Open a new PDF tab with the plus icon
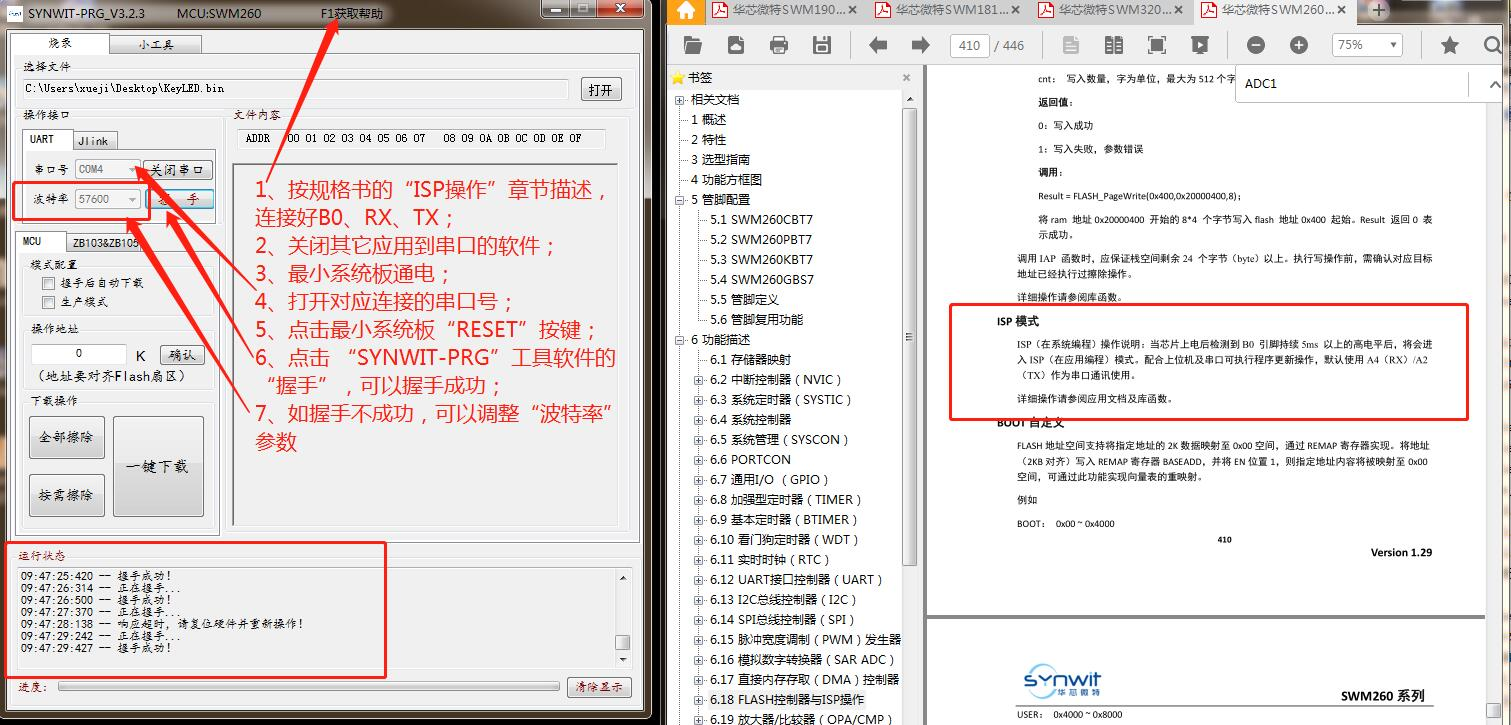The image size is (1511, 725). point(1378,11)
